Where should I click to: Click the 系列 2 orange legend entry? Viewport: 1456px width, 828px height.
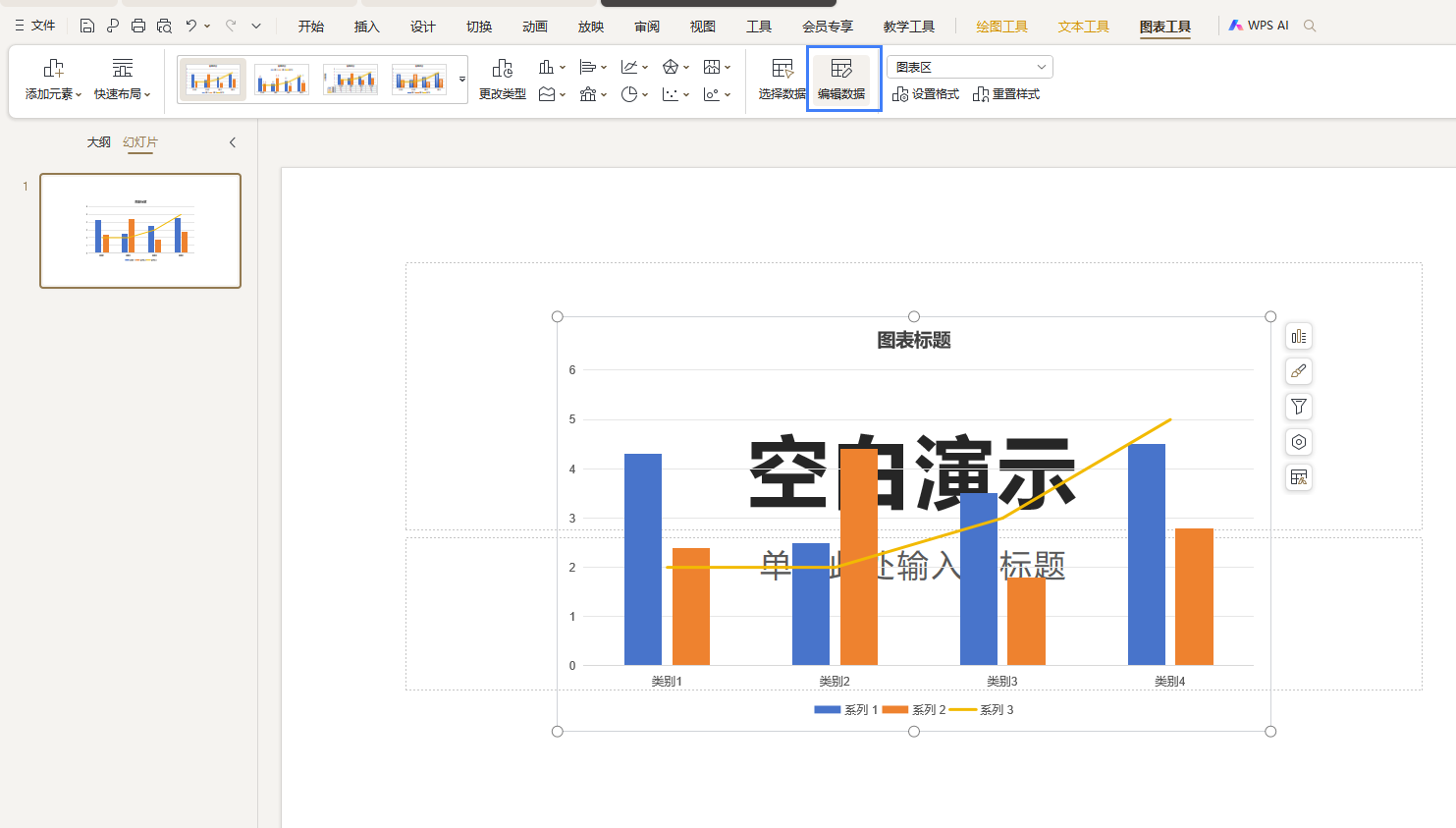914,709
